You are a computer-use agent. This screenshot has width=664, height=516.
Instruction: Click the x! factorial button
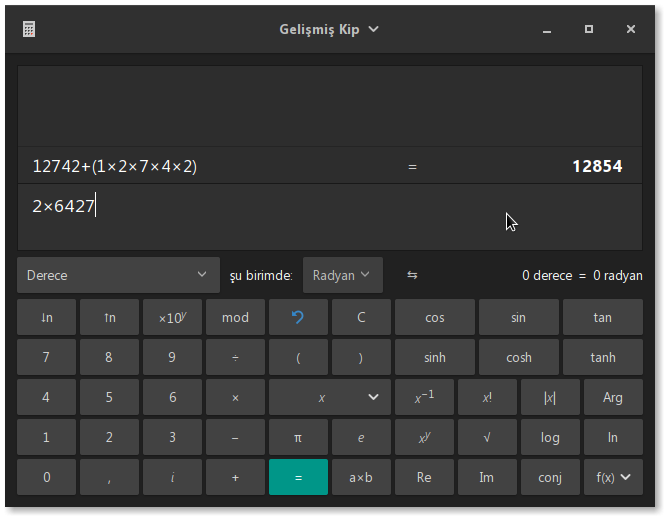tap(487, 397)
